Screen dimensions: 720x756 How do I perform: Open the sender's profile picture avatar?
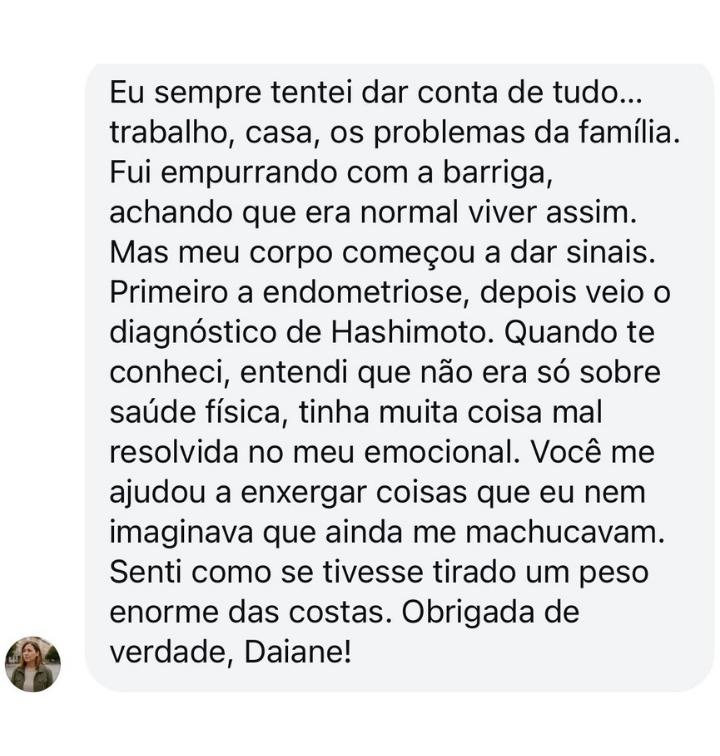[33, 664]
